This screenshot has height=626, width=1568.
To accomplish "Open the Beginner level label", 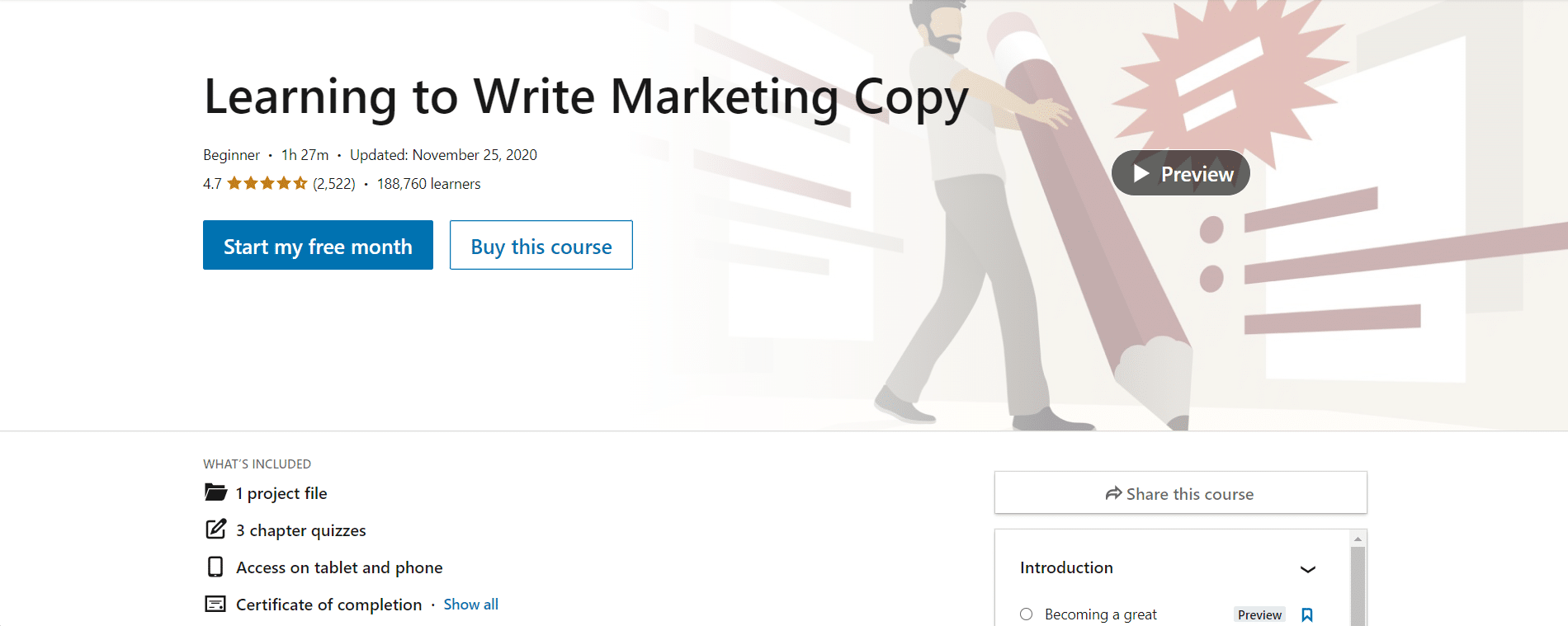I will (x=231, y=154).
